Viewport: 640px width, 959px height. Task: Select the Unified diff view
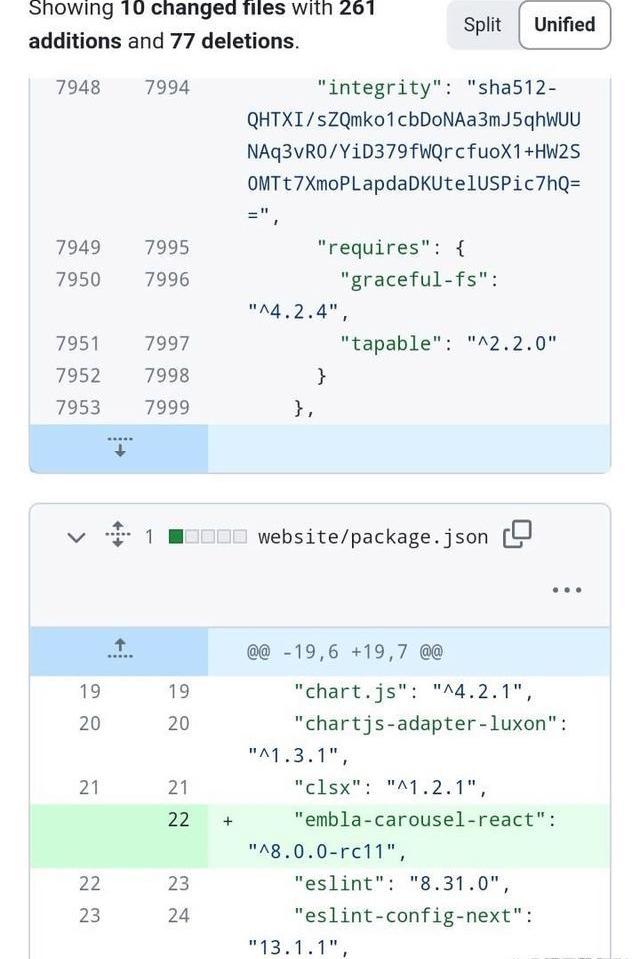(564, 25)
